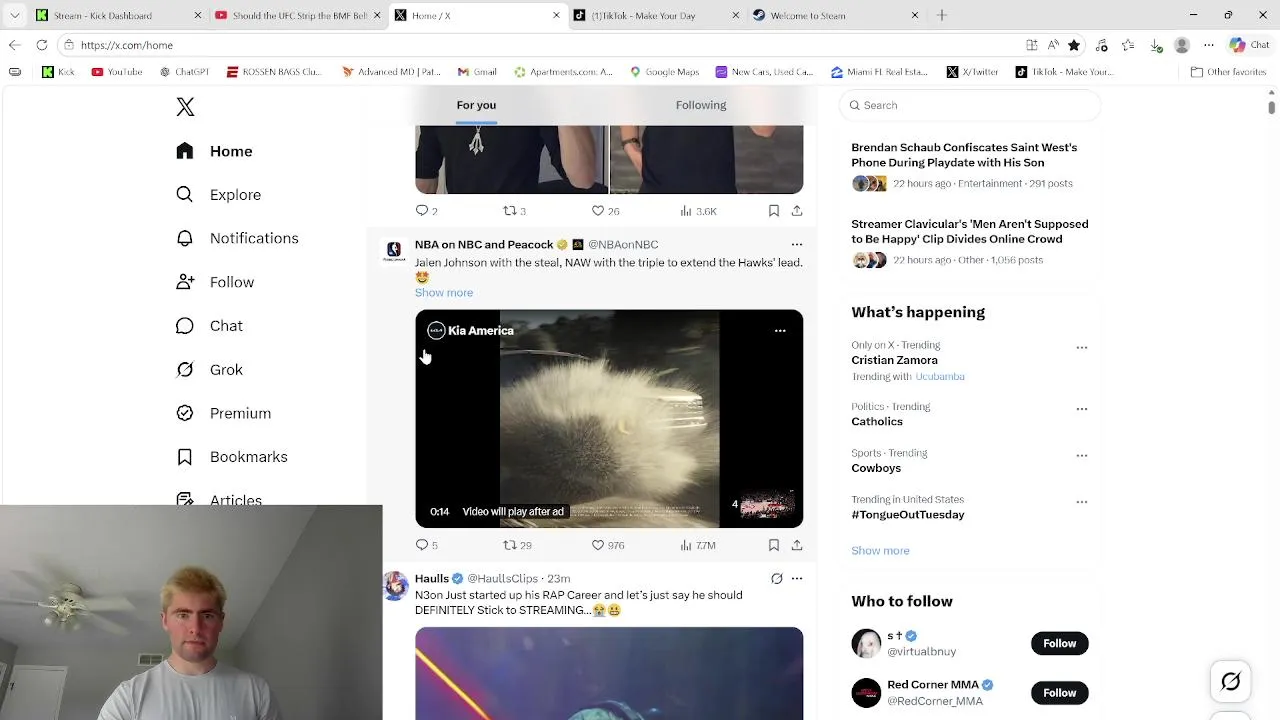Open the floating Grok button

tap(1231, 681)
